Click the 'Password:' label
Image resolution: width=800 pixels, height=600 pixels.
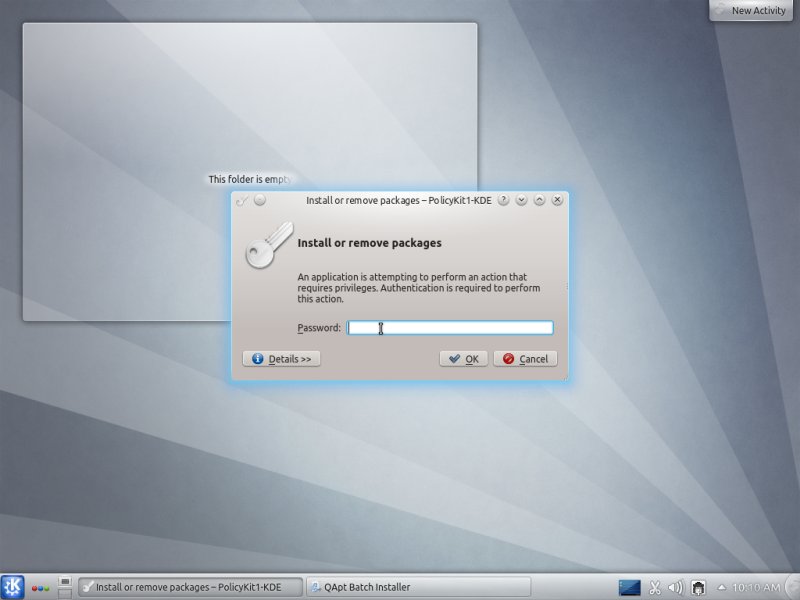tap(319, 328)
